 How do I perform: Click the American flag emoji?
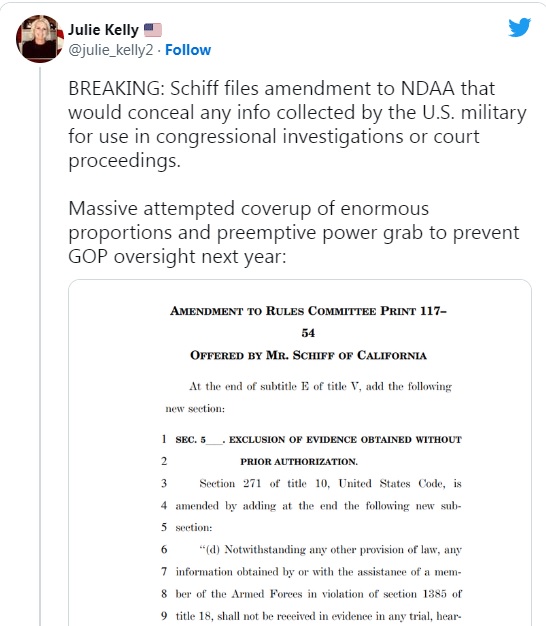(152, 30)
